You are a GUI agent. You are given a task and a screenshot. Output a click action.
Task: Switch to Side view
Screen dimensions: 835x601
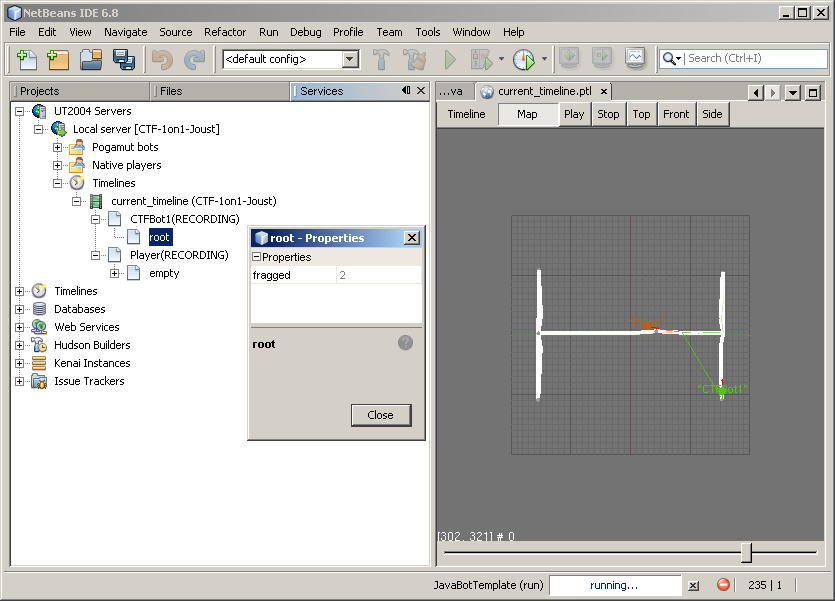[x=712, y=114]
